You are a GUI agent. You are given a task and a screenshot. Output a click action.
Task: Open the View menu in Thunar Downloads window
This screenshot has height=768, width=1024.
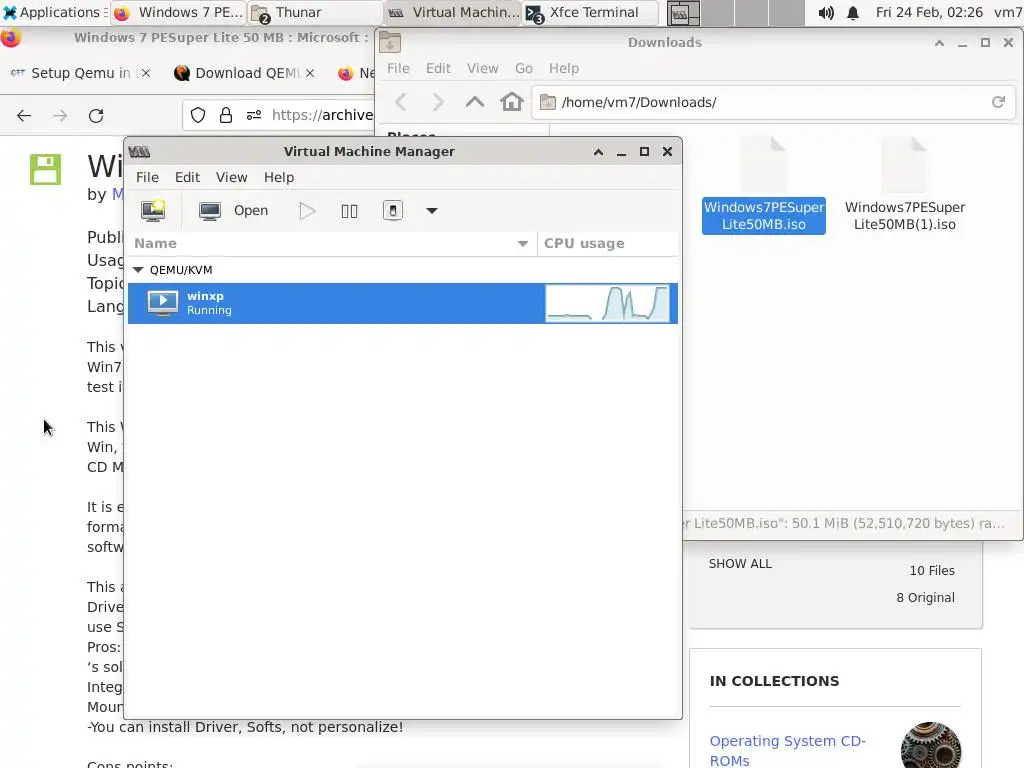coord(483,68)
